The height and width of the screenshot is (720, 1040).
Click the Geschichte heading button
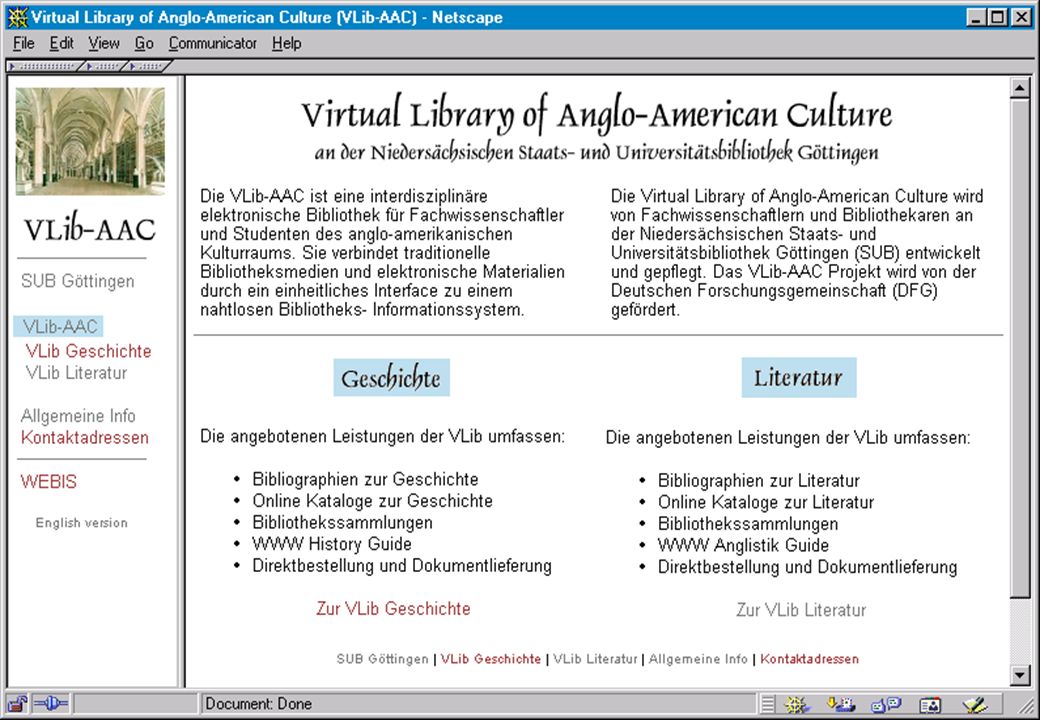391,378
